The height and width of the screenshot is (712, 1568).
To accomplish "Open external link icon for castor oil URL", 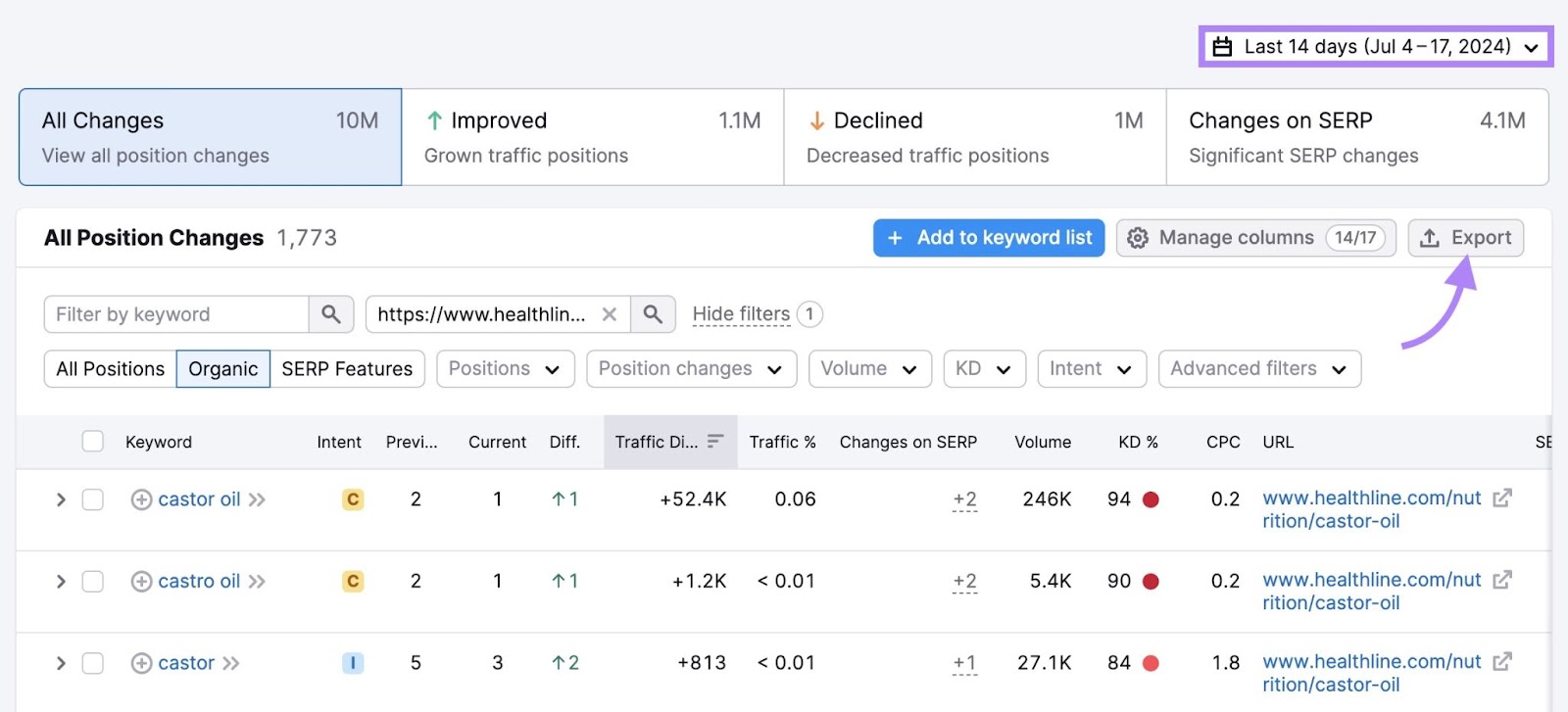I will point(1501,498).
